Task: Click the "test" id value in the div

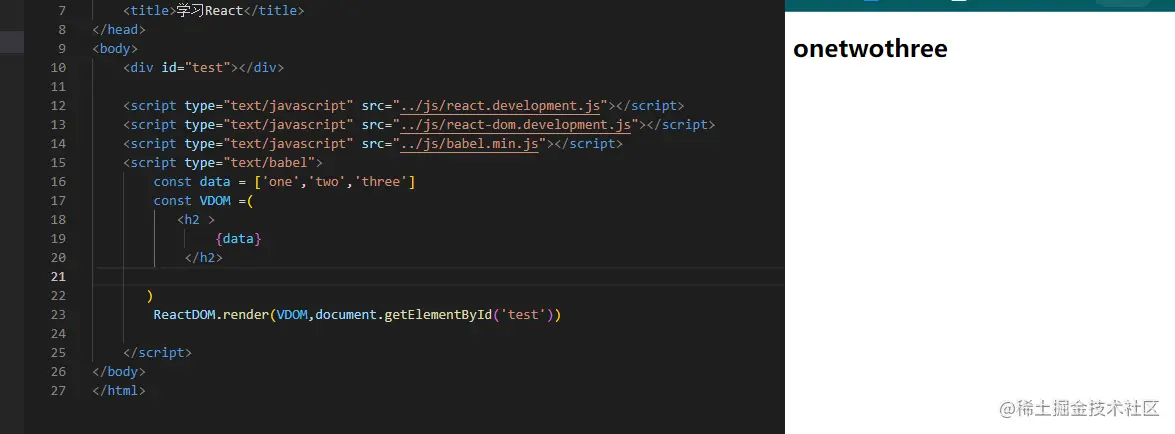Action: (x=208, y=67)
